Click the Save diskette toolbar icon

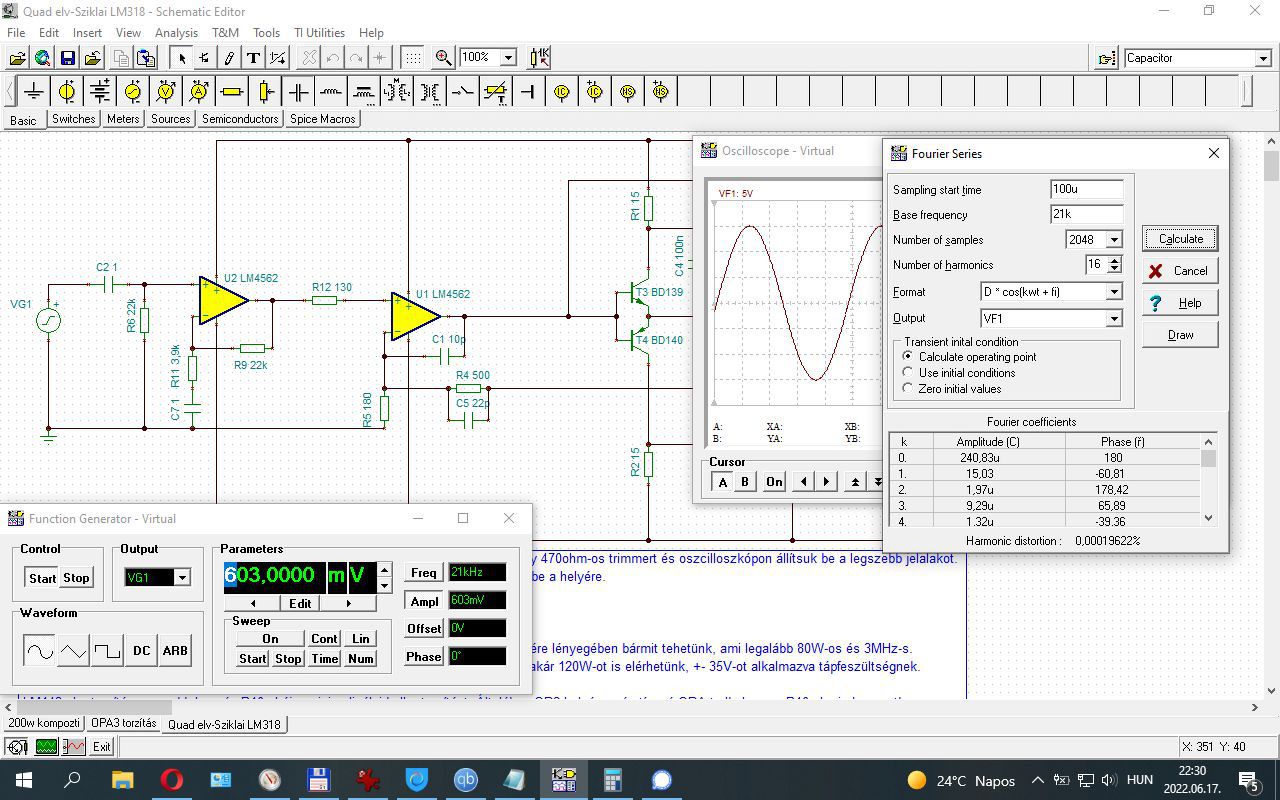coord(67,58)
